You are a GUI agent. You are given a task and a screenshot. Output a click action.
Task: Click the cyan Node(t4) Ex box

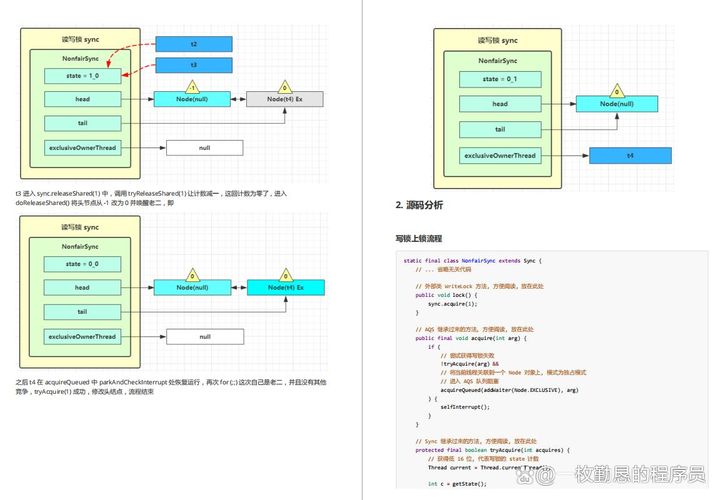[286, 287]
